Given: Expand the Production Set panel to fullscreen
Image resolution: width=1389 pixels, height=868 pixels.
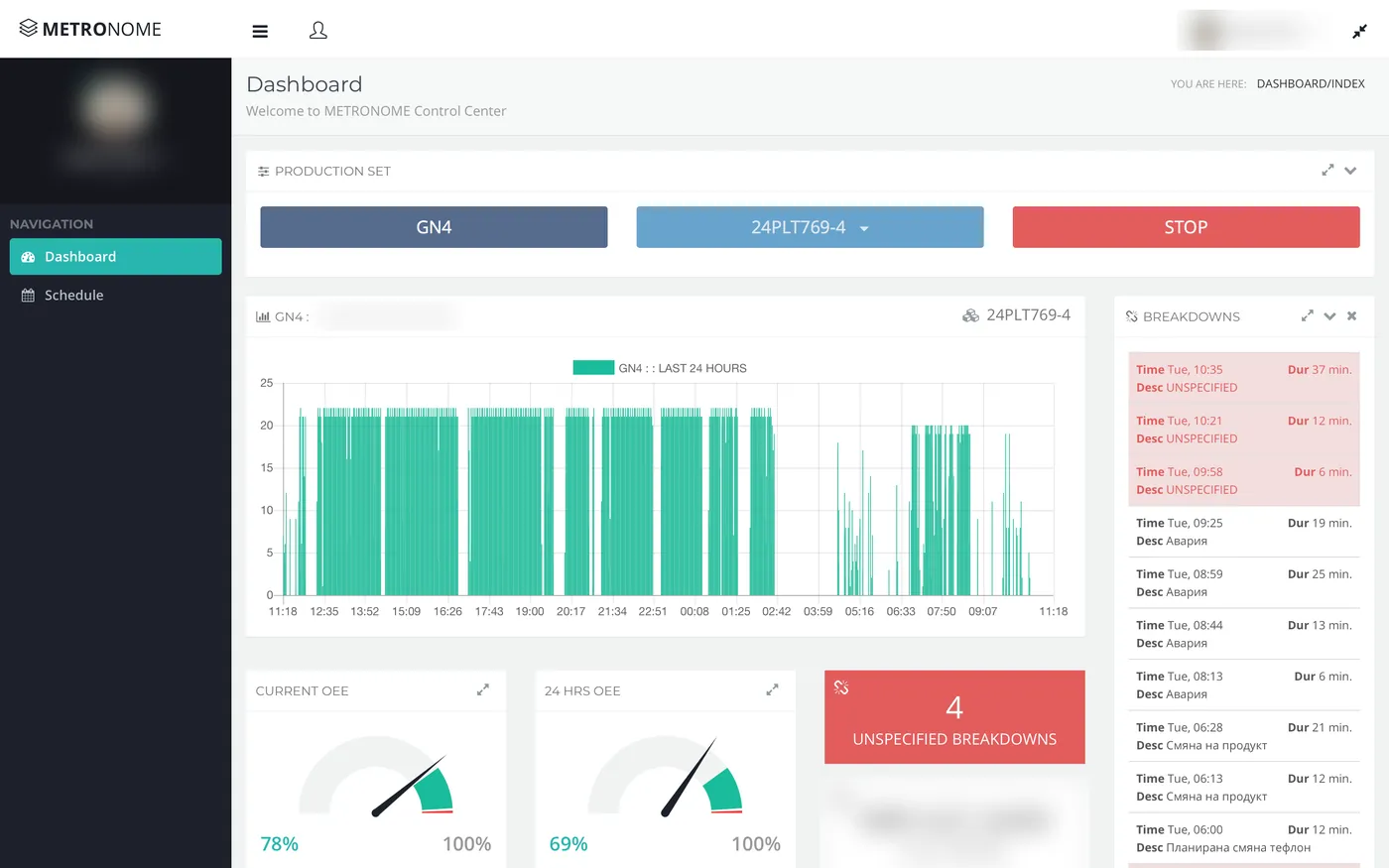Looking at the screenshot, I should 1327,171.
